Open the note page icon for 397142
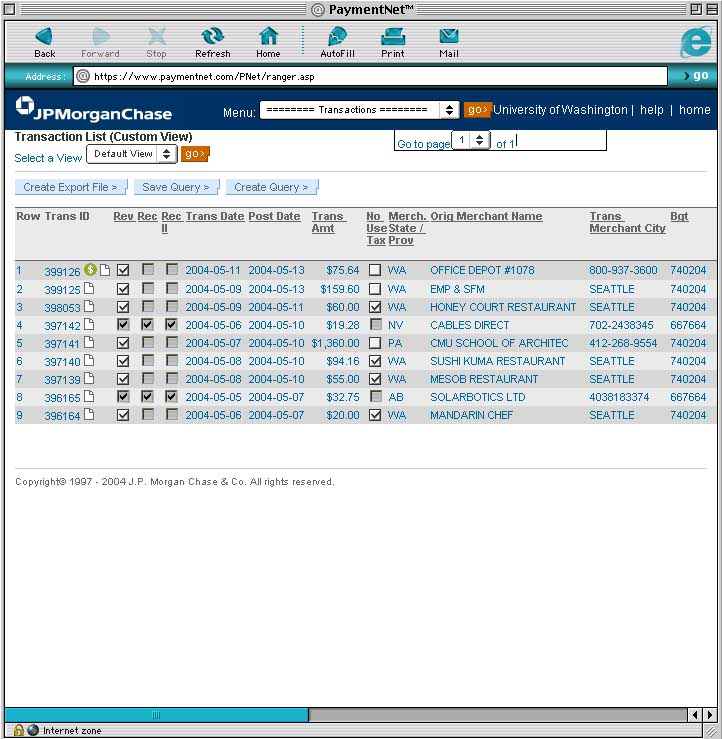The height and width of the screenshot is (739, 722). (89, 324)
